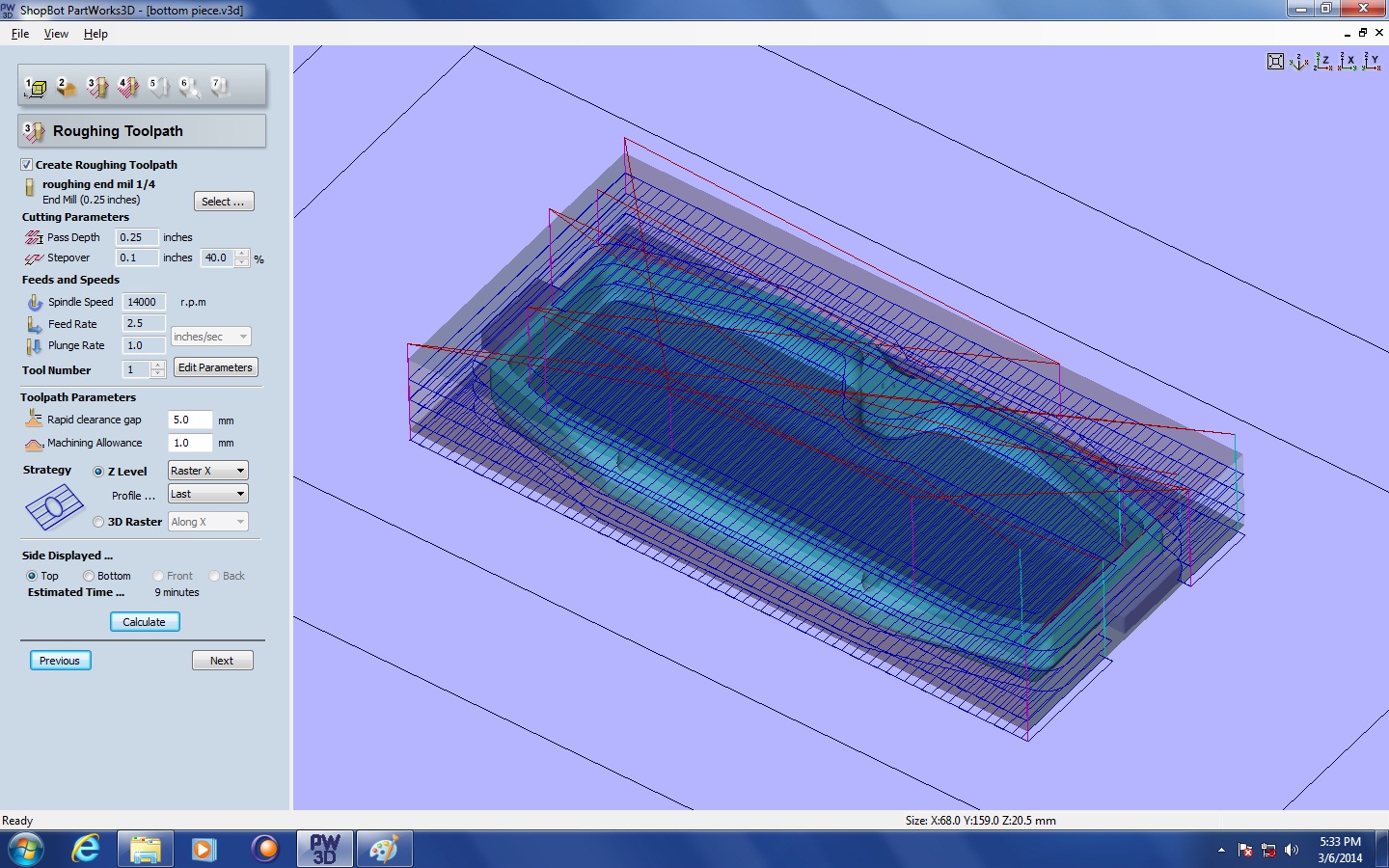Click the Feed Rate icon
This screenshot has height=868, width=1389.
[x=35, y=324]
